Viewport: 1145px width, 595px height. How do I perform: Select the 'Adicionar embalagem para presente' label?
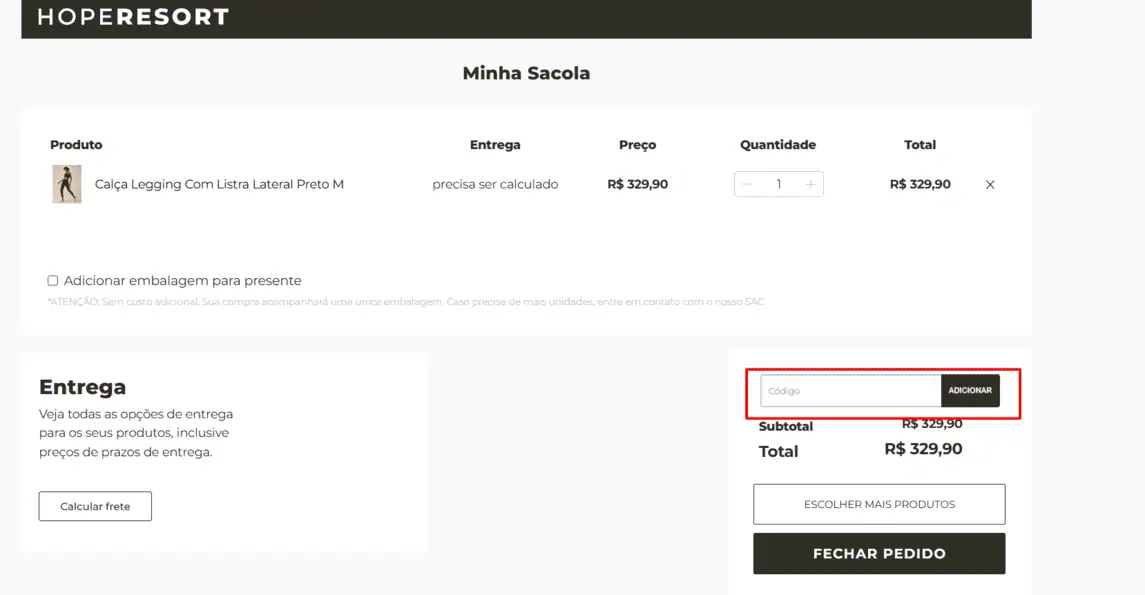(x=183, y=280)
